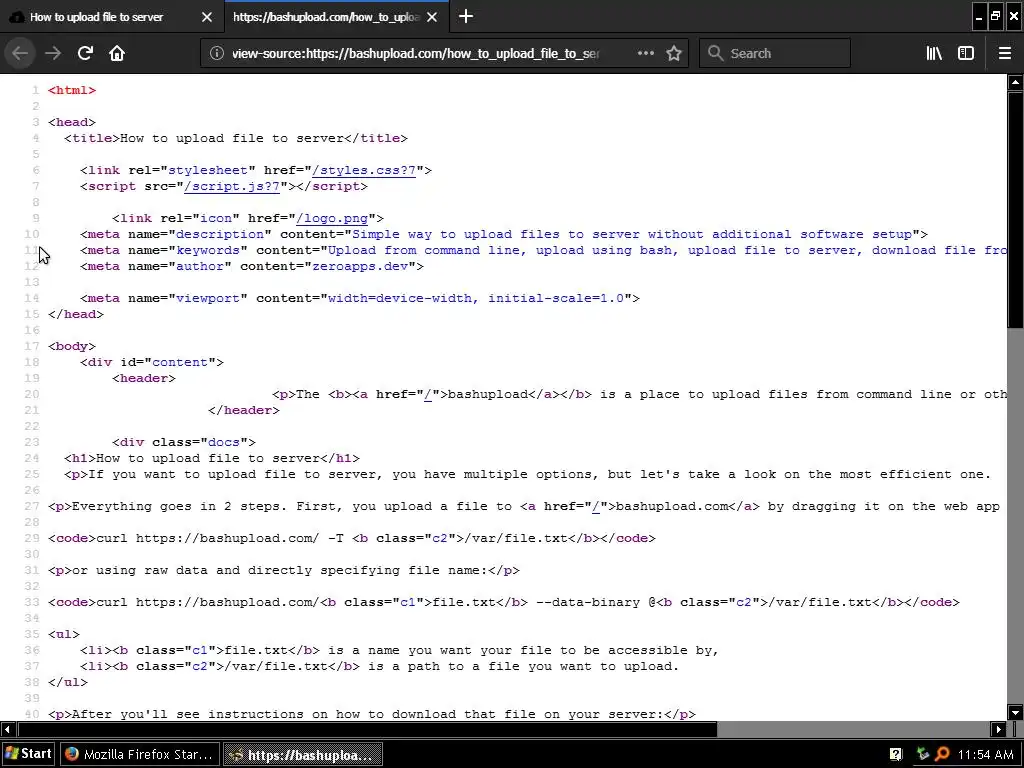The height and width of the screenshot is (768, 1024).
Task: Click the keywords meta line 11 content
Action: point(666,251)
